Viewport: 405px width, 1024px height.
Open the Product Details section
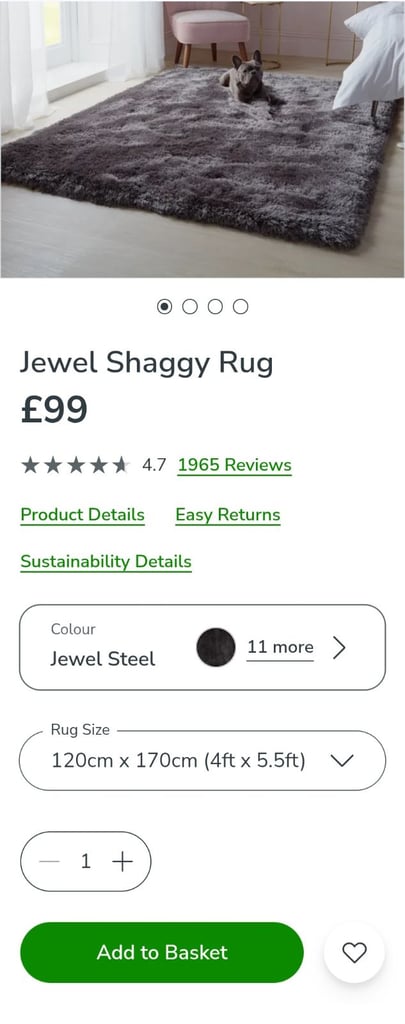coord(83,515)
